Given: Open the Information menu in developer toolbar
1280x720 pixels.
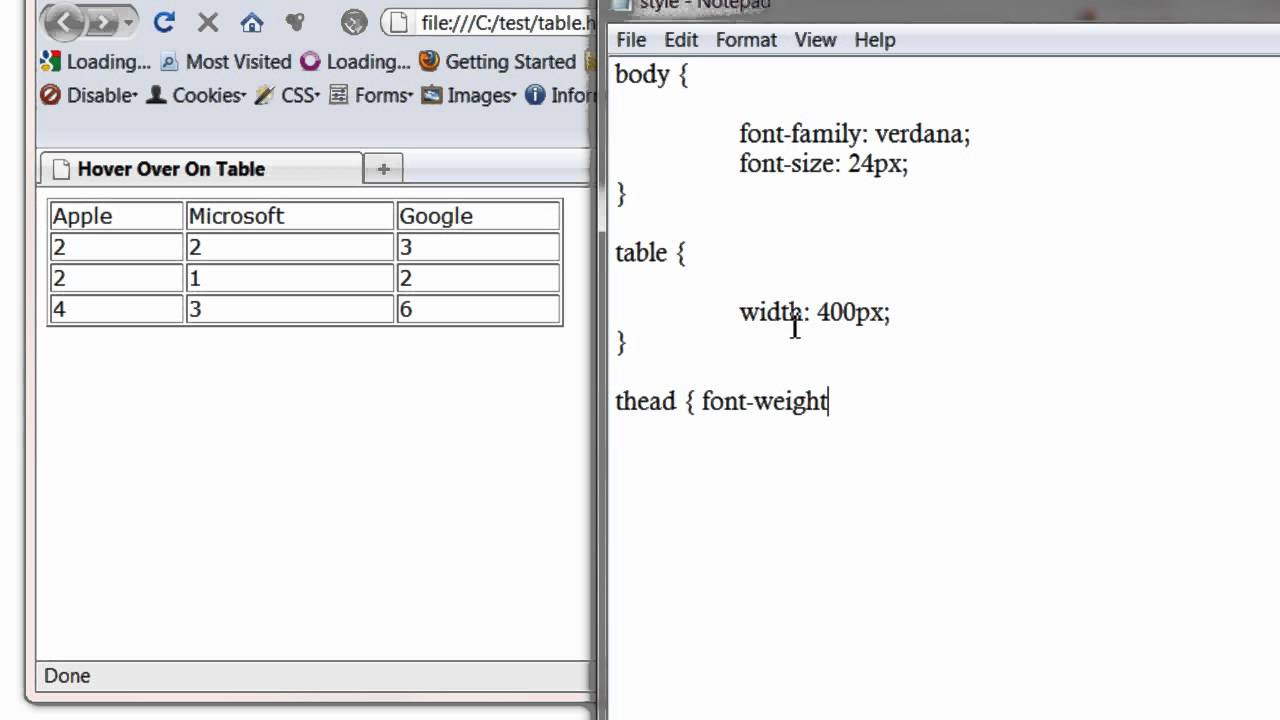Looking at the screenshot, I should [x=560, y=95].
